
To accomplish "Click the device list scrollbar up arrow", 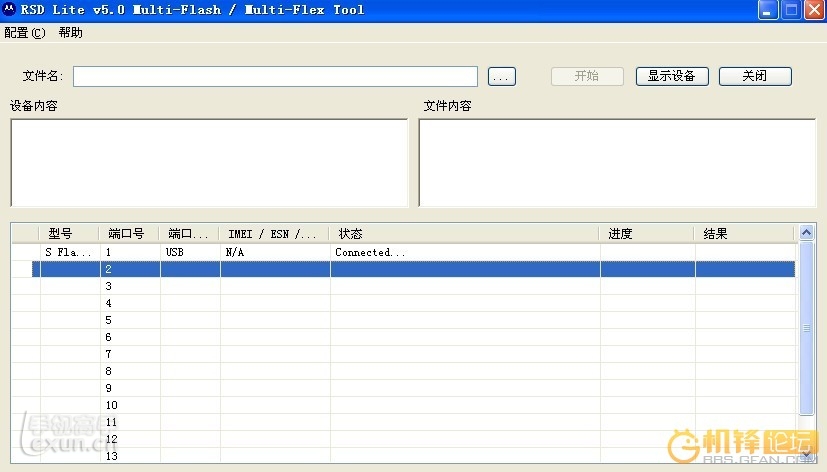I will 806,233.
